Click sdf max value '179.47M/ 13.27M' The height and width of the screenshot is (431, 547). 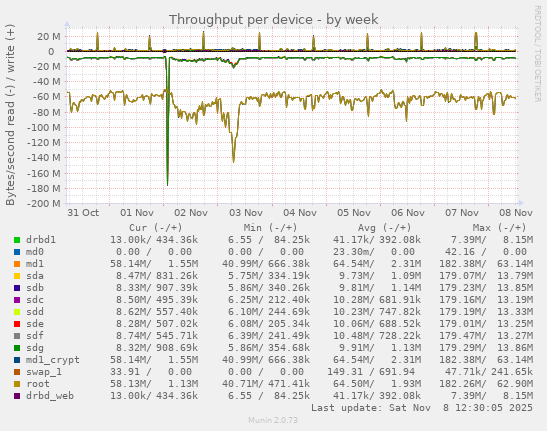click(486, 336)
